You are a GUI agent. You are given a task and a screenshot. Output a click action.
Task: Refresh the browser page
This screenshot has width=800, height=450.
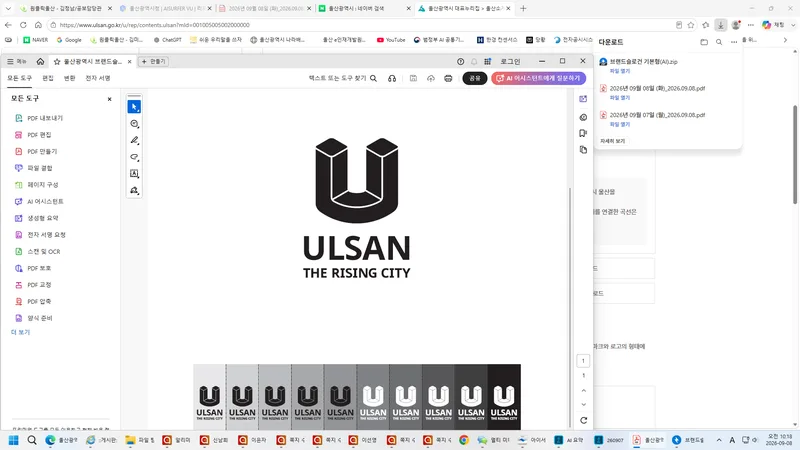click(x=23, y=24)
